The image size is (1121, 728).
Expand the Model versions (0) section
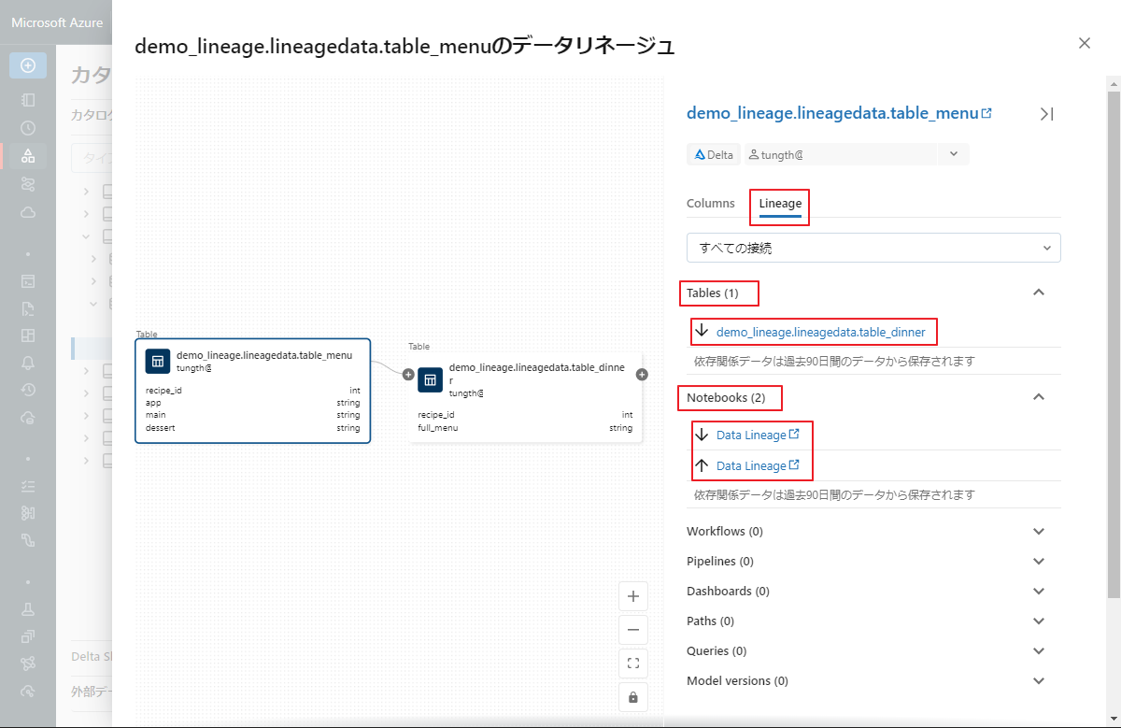[1039, 681]
